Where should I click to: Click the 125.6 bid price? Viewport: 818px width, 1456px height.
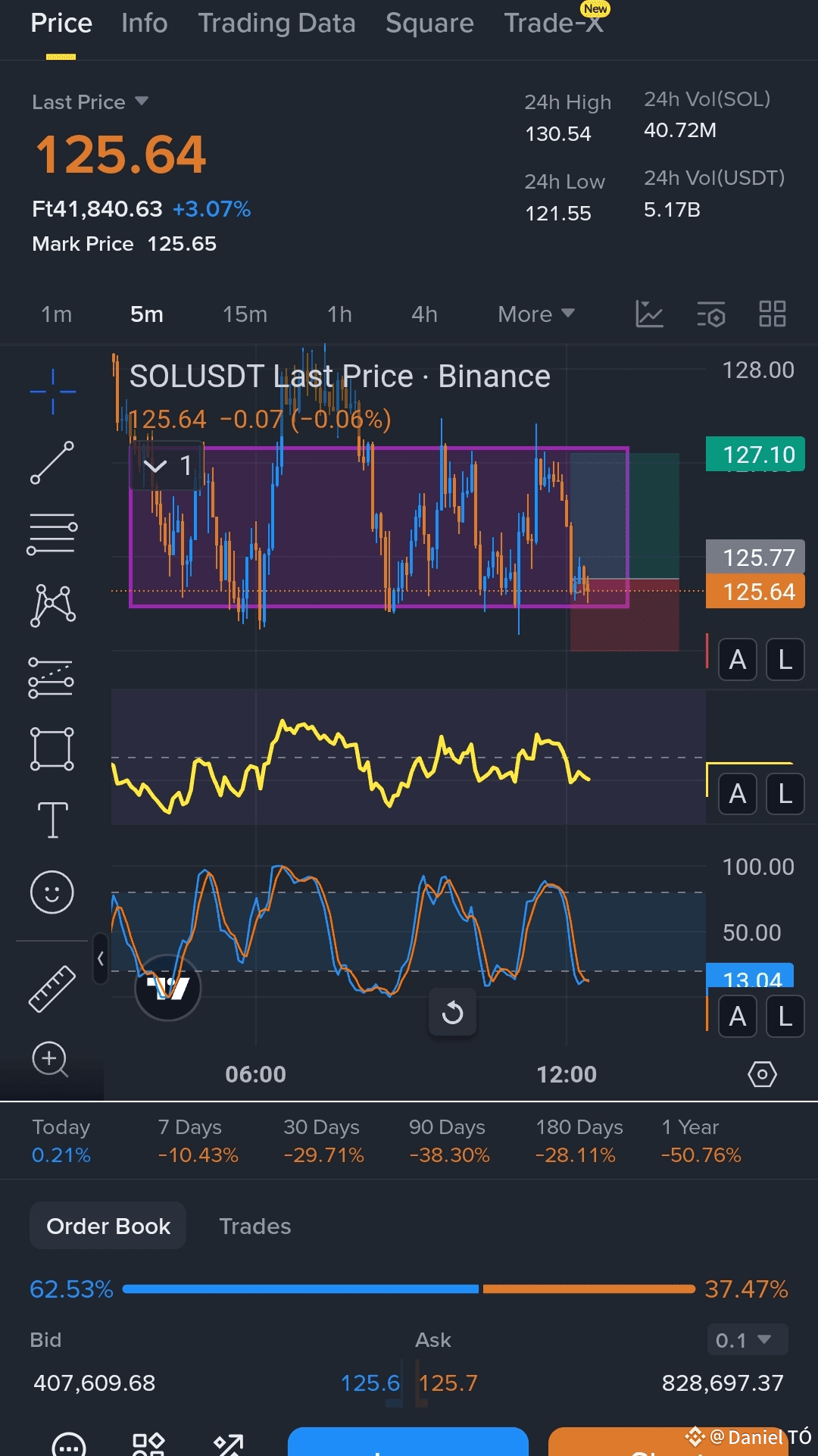(370, 1383)
